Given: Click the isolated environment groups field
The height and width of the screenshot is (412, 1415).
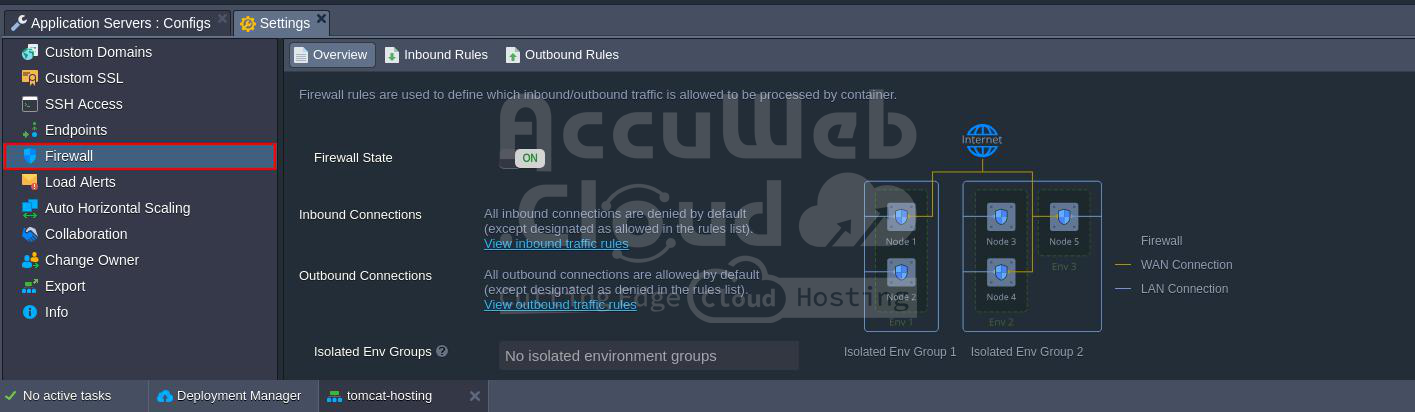Looking at the screenshot, I should click(x=648, y=356).
